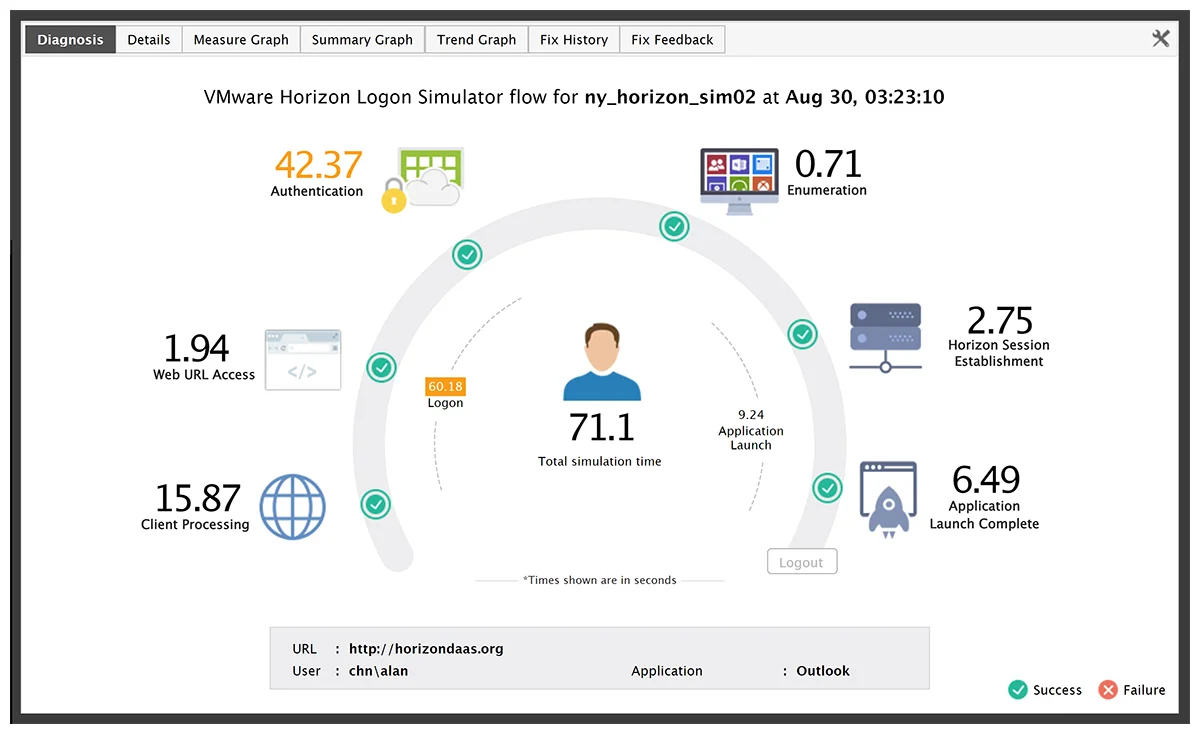Open the Fix History tab
This screenshot has width=1200, height=734.
tap(574, 40)
